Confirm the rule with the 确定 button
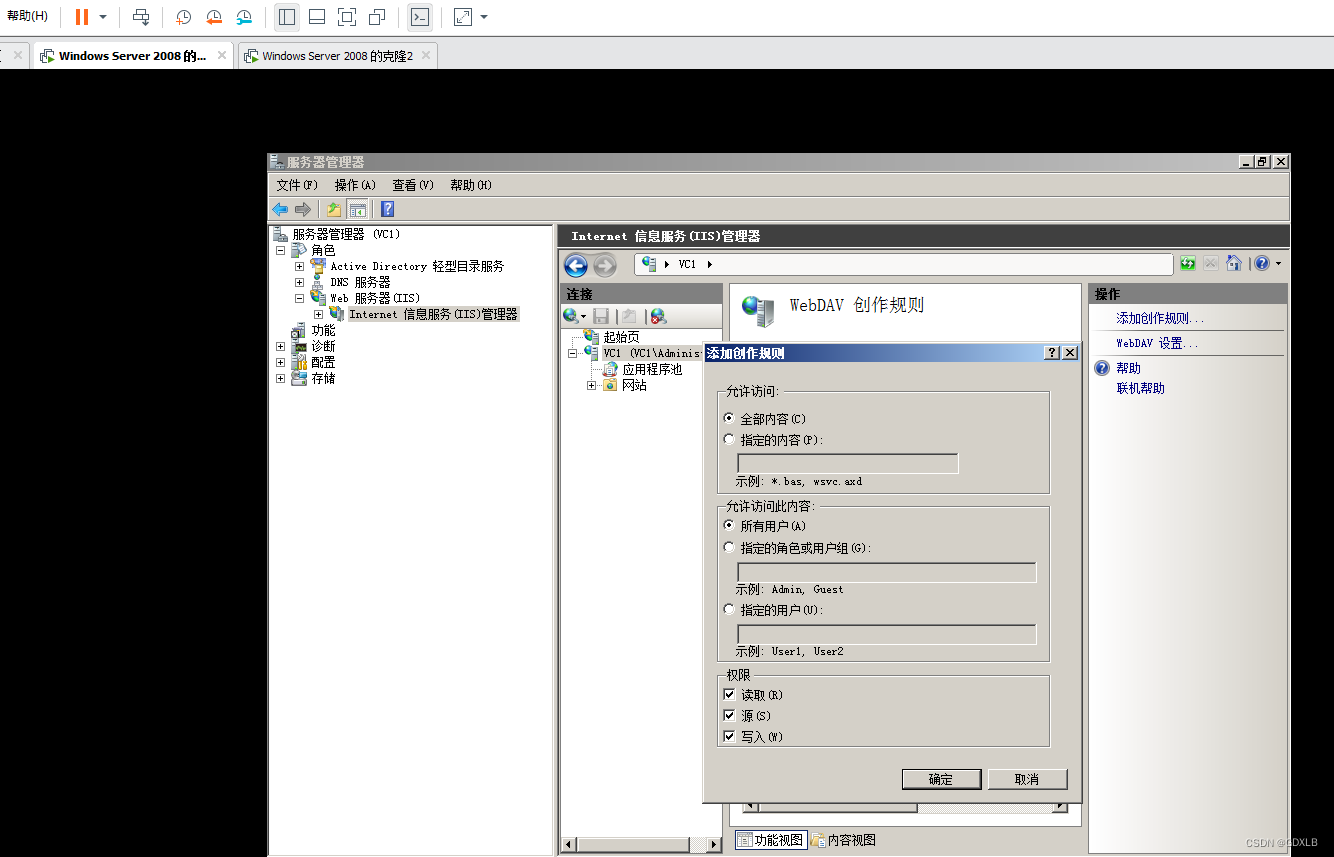Viewport: 1334px width, 857px height. pos(941,779)
